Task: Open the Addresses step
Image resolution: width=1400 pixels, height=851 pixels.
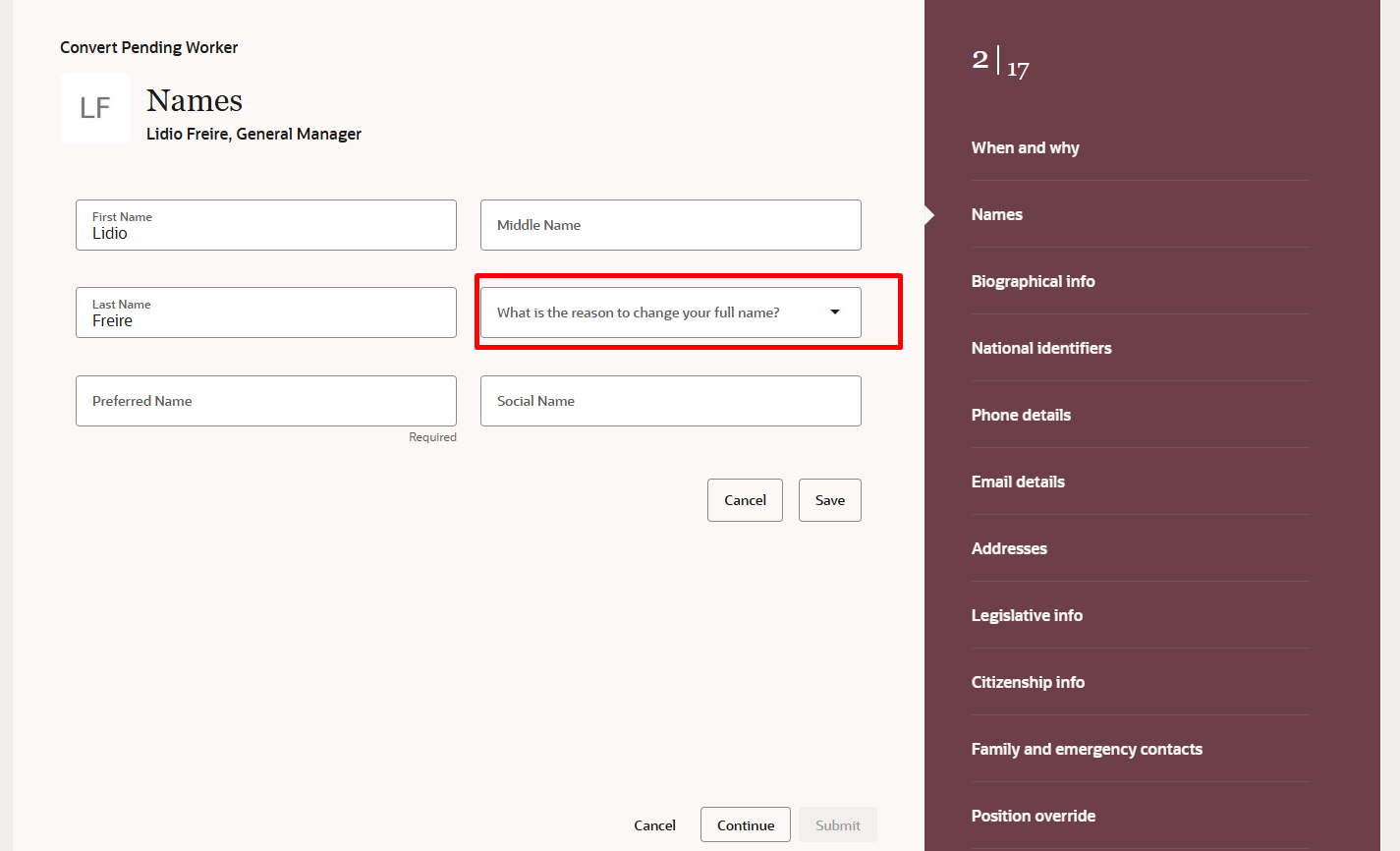Action: click(1010, 548)
